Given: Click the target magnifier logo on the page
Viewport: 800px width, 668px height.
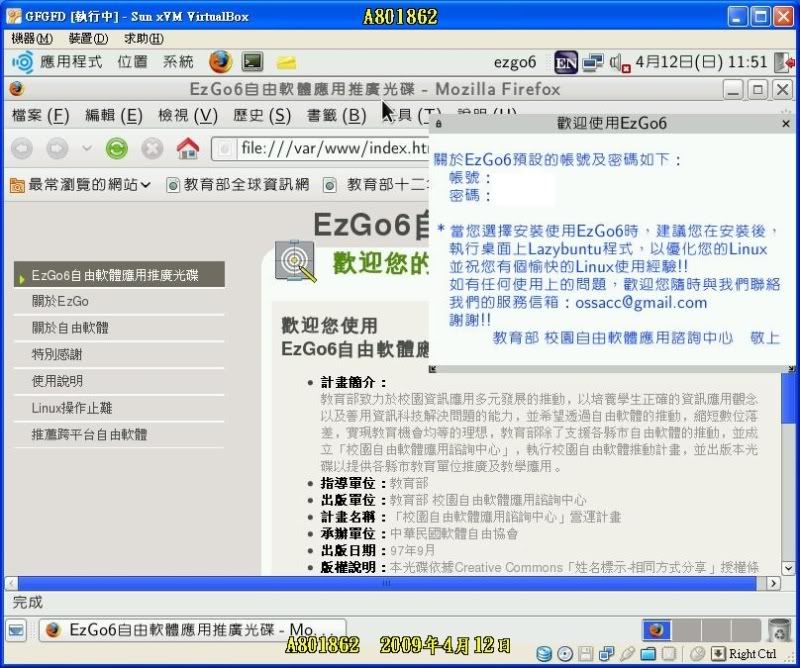Looking at the screenshot, I should (295, 261).
